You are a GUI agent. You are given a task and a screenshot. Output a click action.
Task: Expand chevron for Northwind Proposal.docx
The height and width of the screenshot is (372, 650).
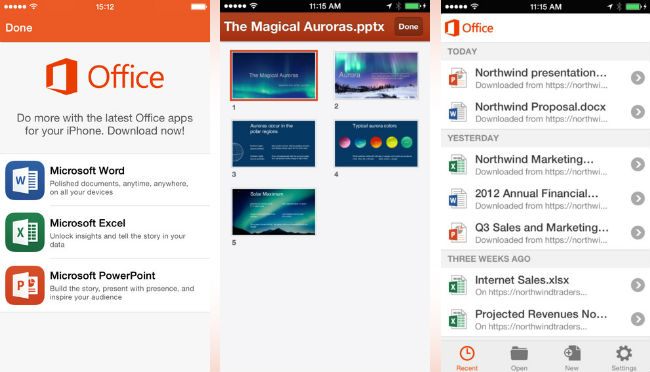point(638,112)
